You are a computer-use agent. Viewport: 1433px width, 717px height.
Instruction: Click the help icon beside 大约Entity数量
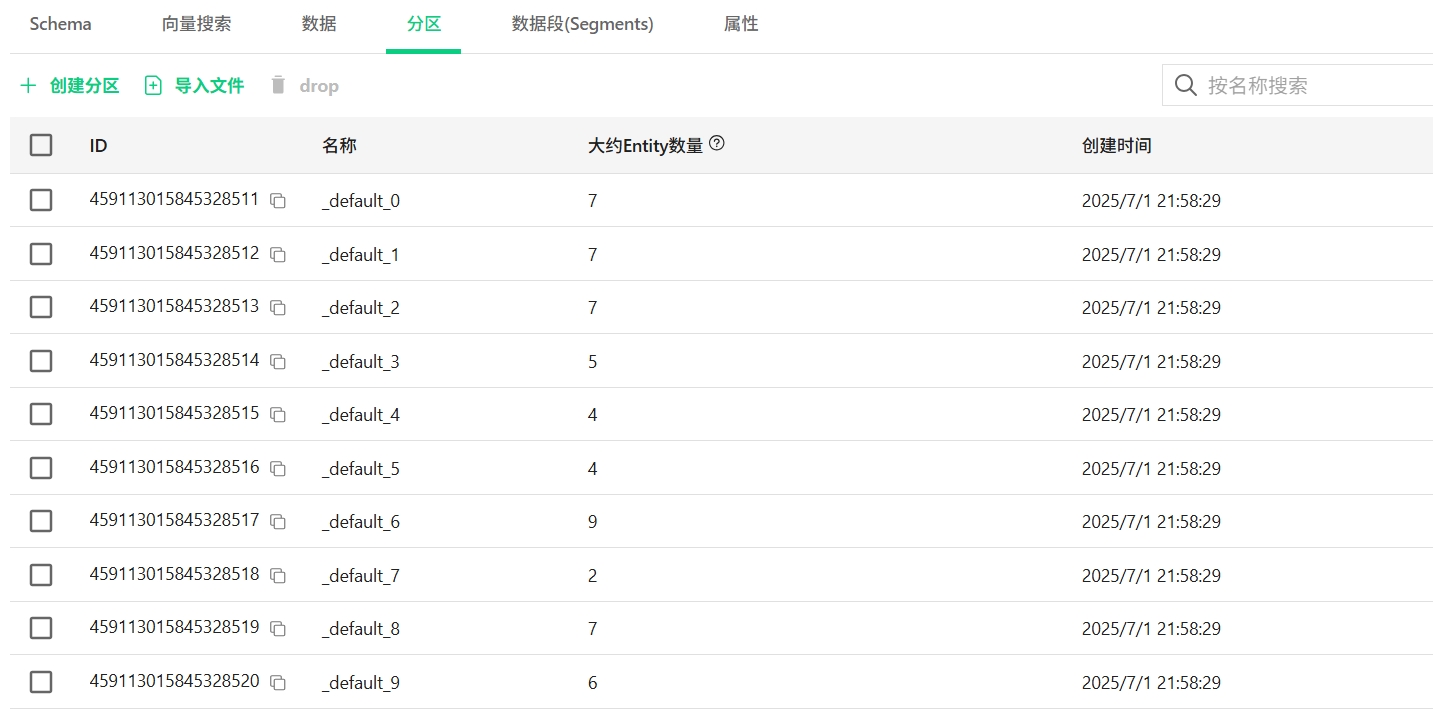(716, 144)
